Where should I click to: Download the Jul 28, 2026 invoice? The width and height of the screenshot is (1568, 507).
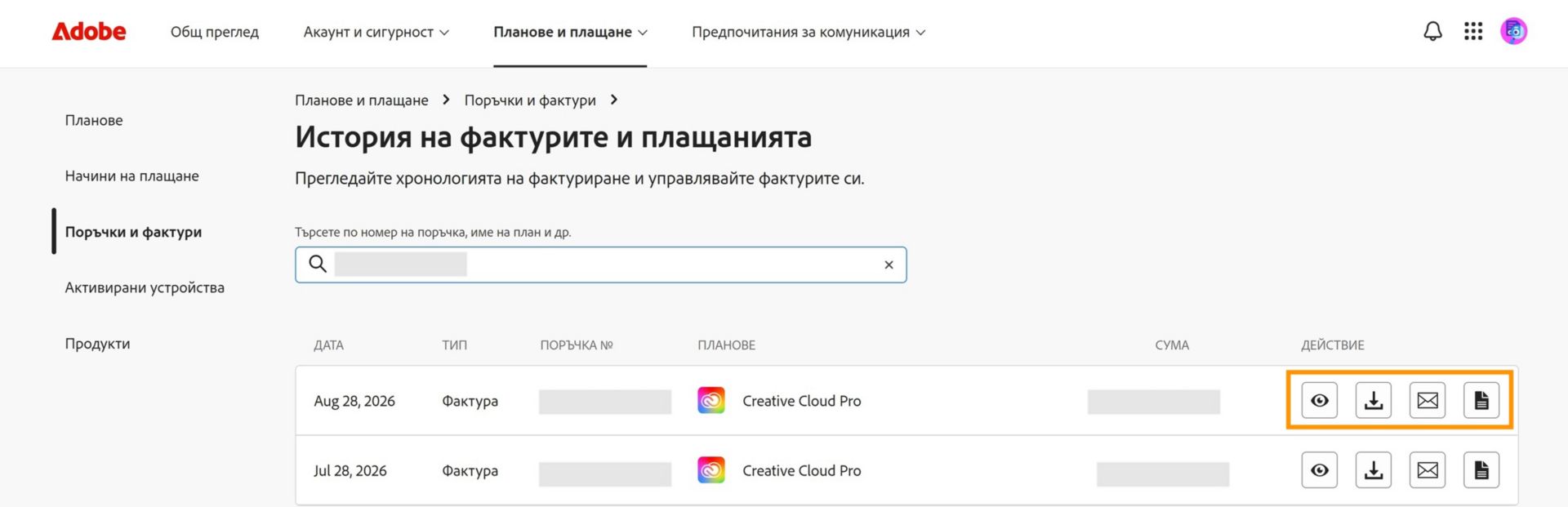tap(1374, 470)
